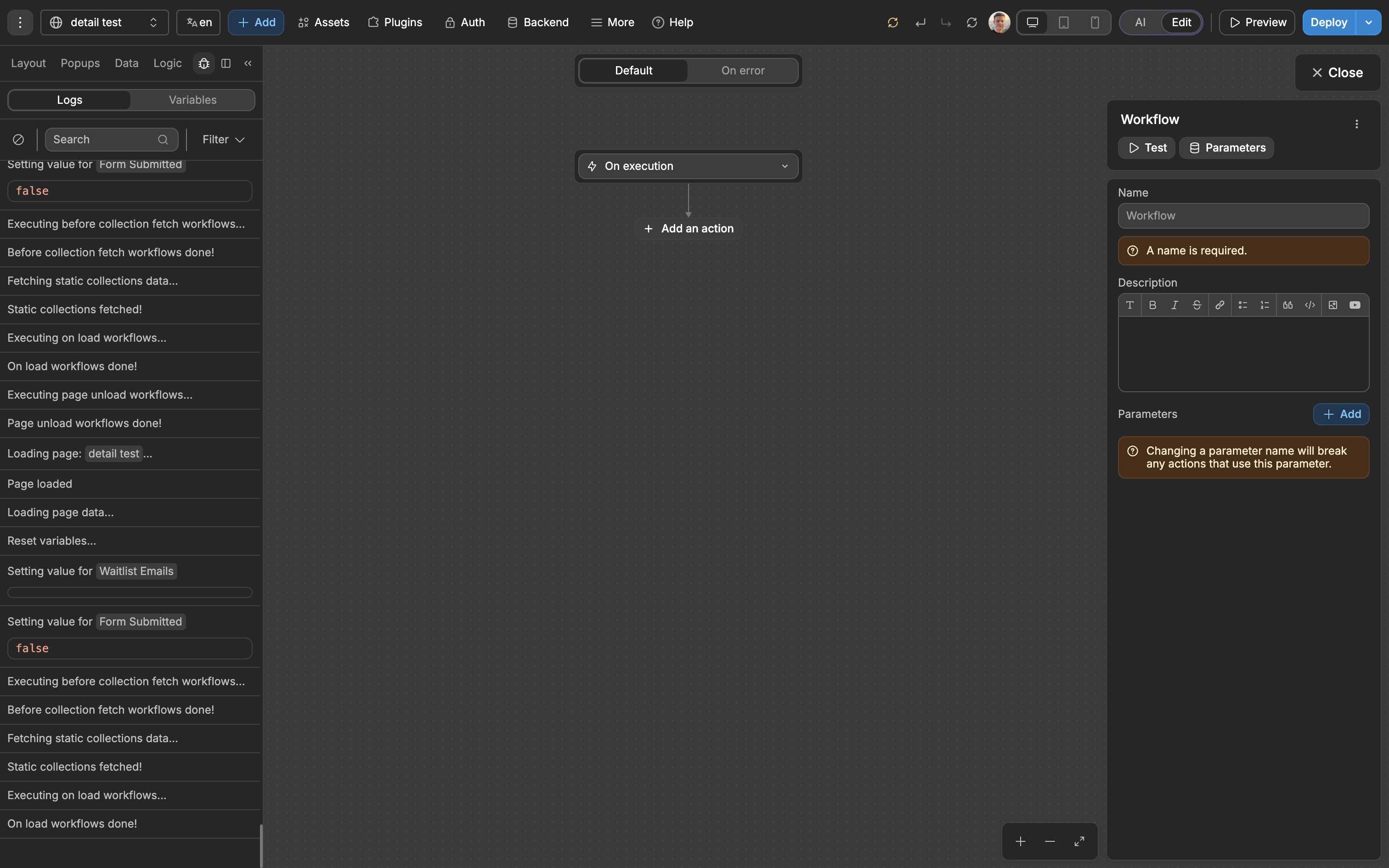
Task: Switch to AI mode
Action: point(1141,23)
